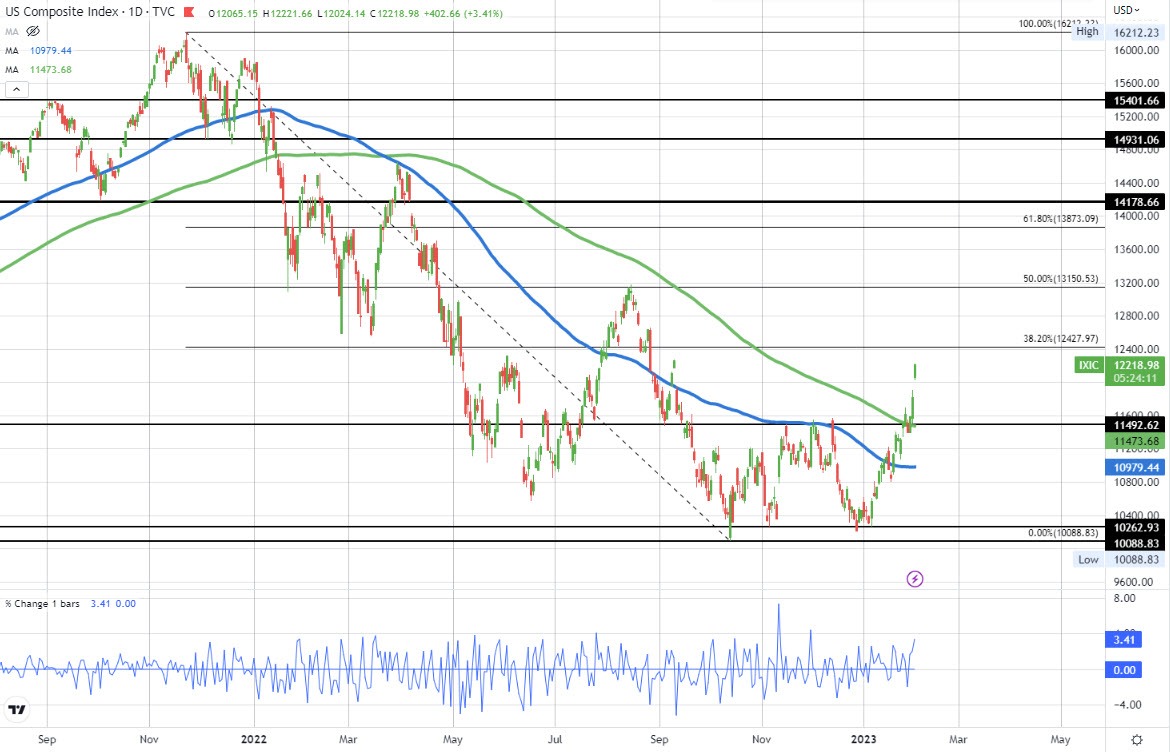This screenshot has width=1170, height=752.
Task: Click the blue 0.00 value on change scale
Action: point(1124,670)
